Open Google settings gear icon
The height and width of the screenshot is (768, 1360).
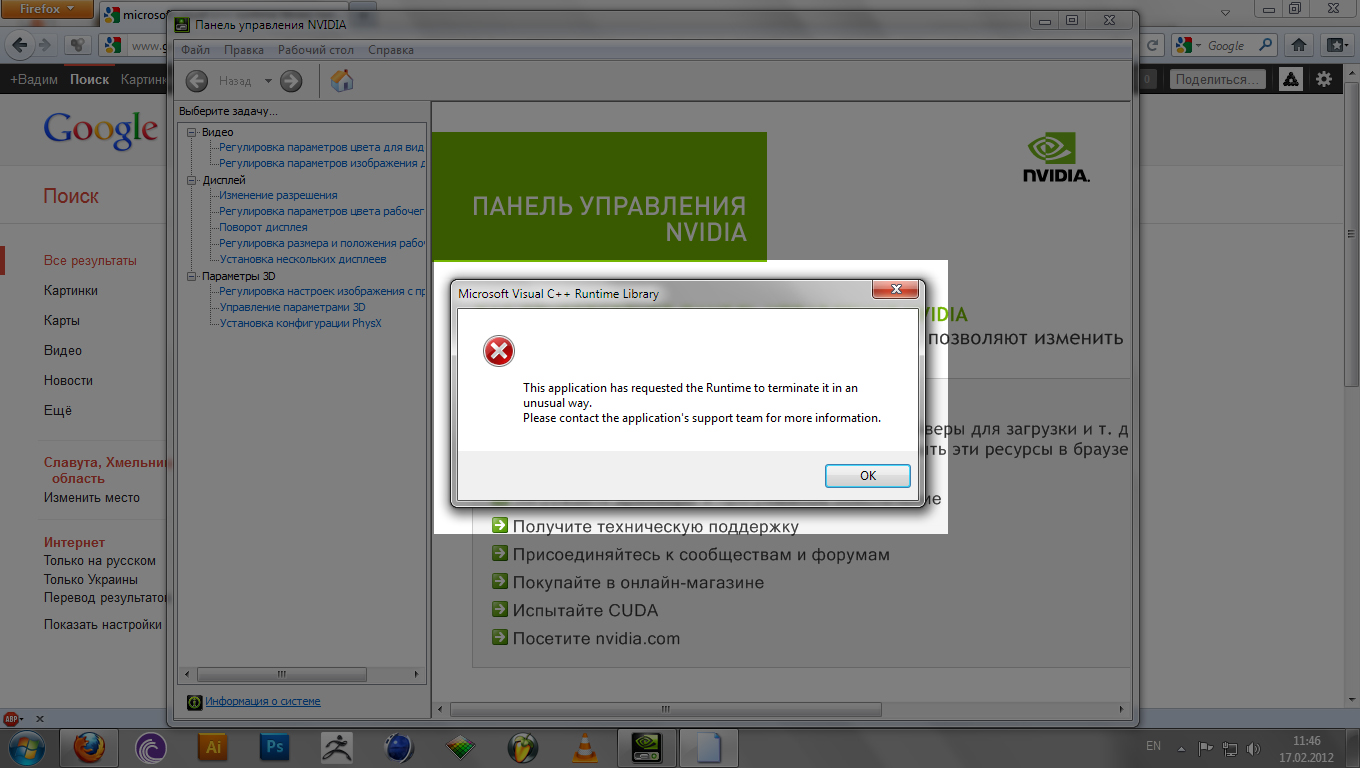coord(1324,79)
